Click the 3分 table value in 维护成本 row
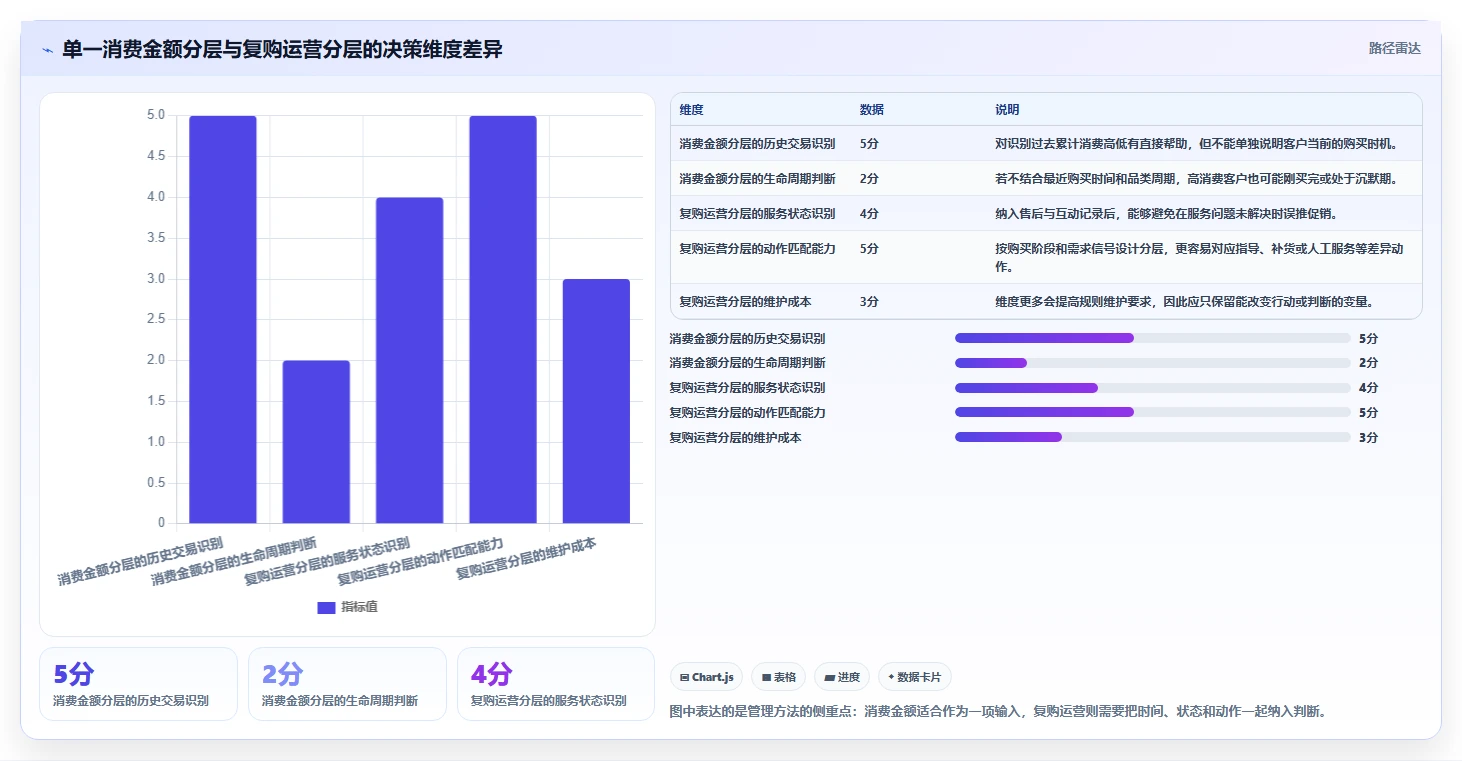 869,301
